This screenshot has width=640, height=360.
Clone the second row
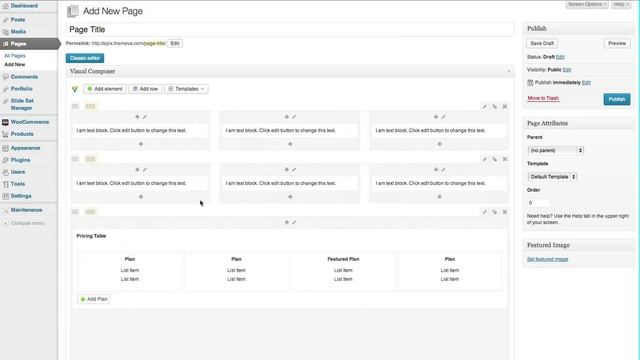tap(495, 159)
